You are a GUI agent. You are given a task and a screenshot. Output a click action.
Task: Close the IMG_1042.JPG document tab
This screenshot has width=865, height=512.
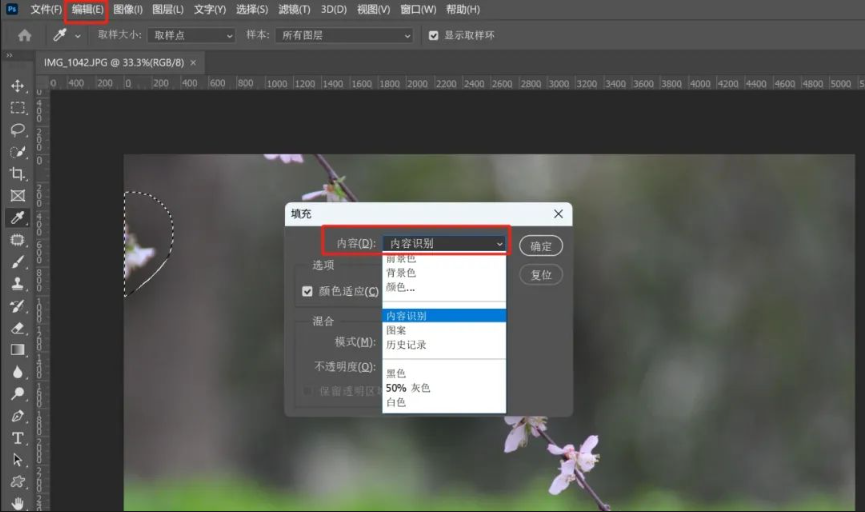coord(193,63)
